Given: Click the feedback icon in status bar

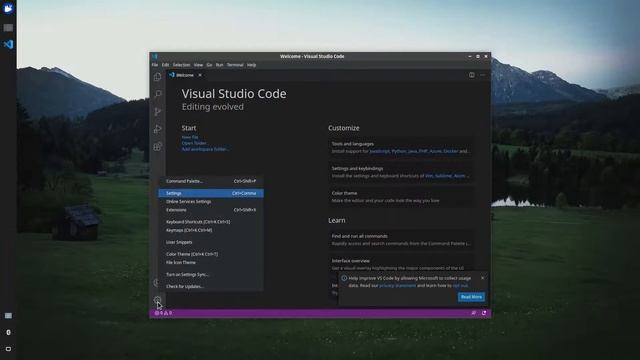Looking at the screenshot, I should click(x=473, y=313).
